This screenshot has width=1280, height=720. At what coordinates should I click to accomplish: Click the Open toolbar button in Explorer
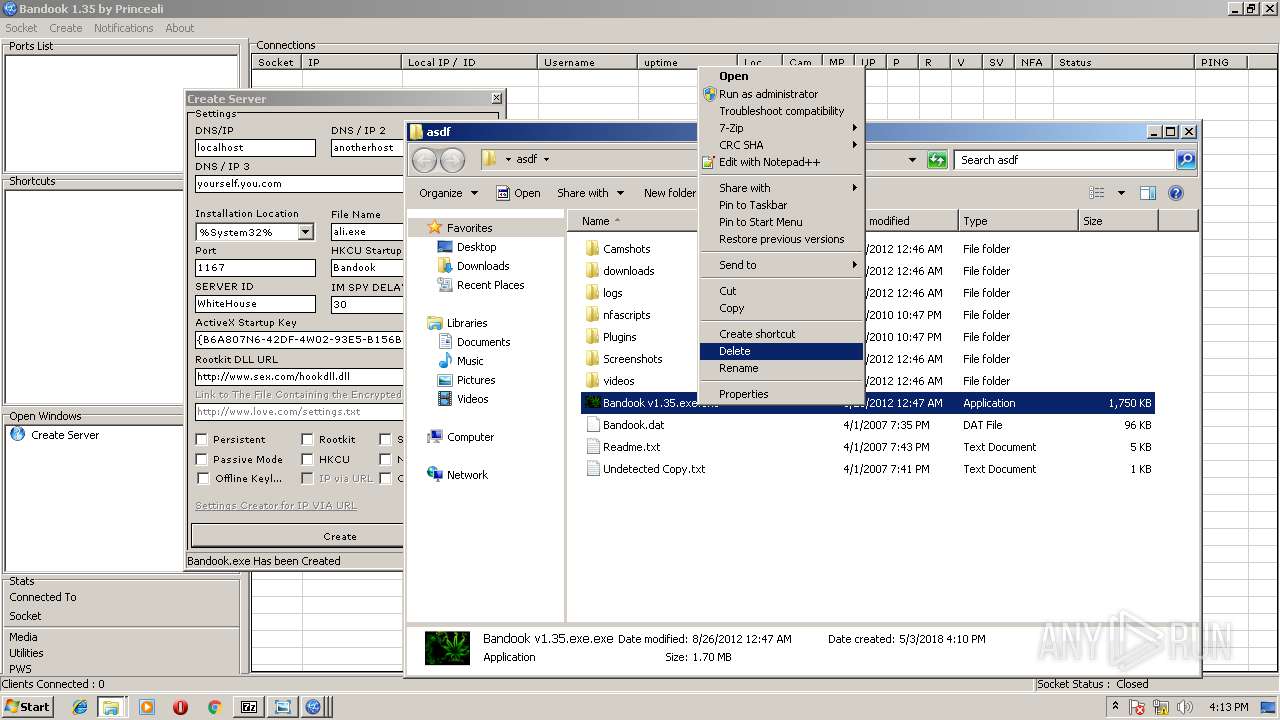click(518, 193)
